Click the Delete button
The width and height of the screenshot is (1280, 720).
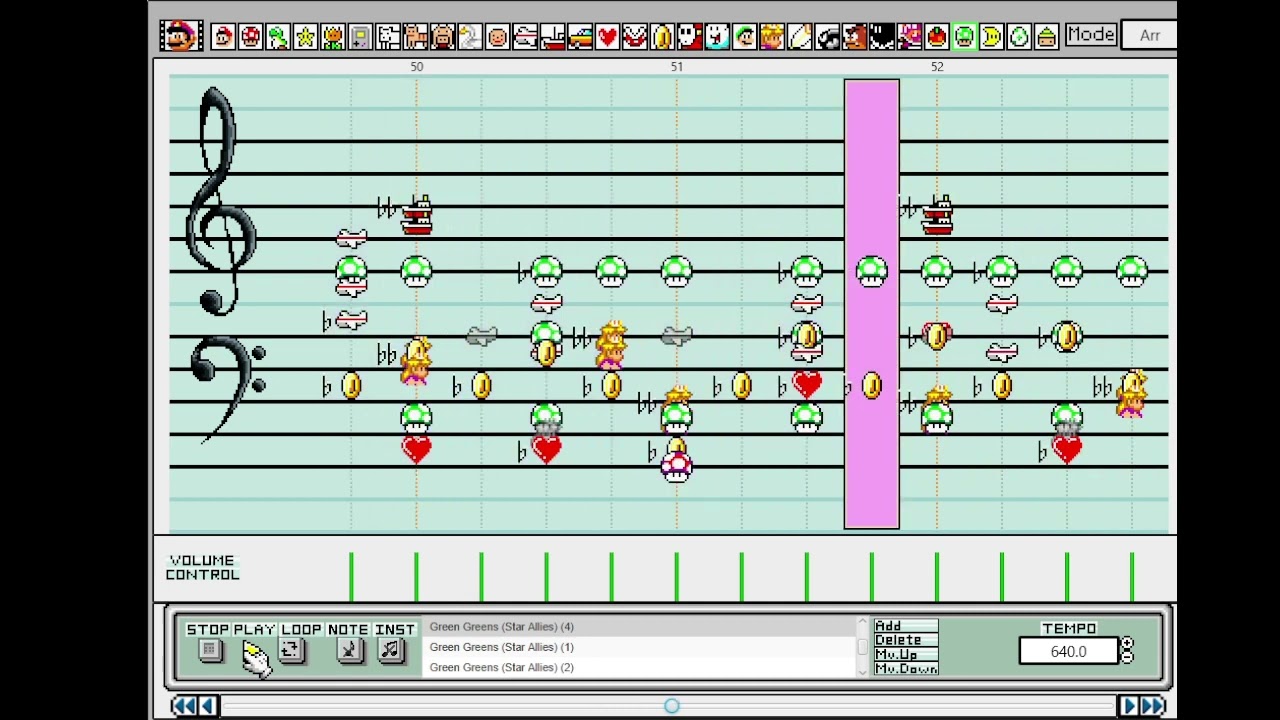pyautogui.click(x=905, y=640)
